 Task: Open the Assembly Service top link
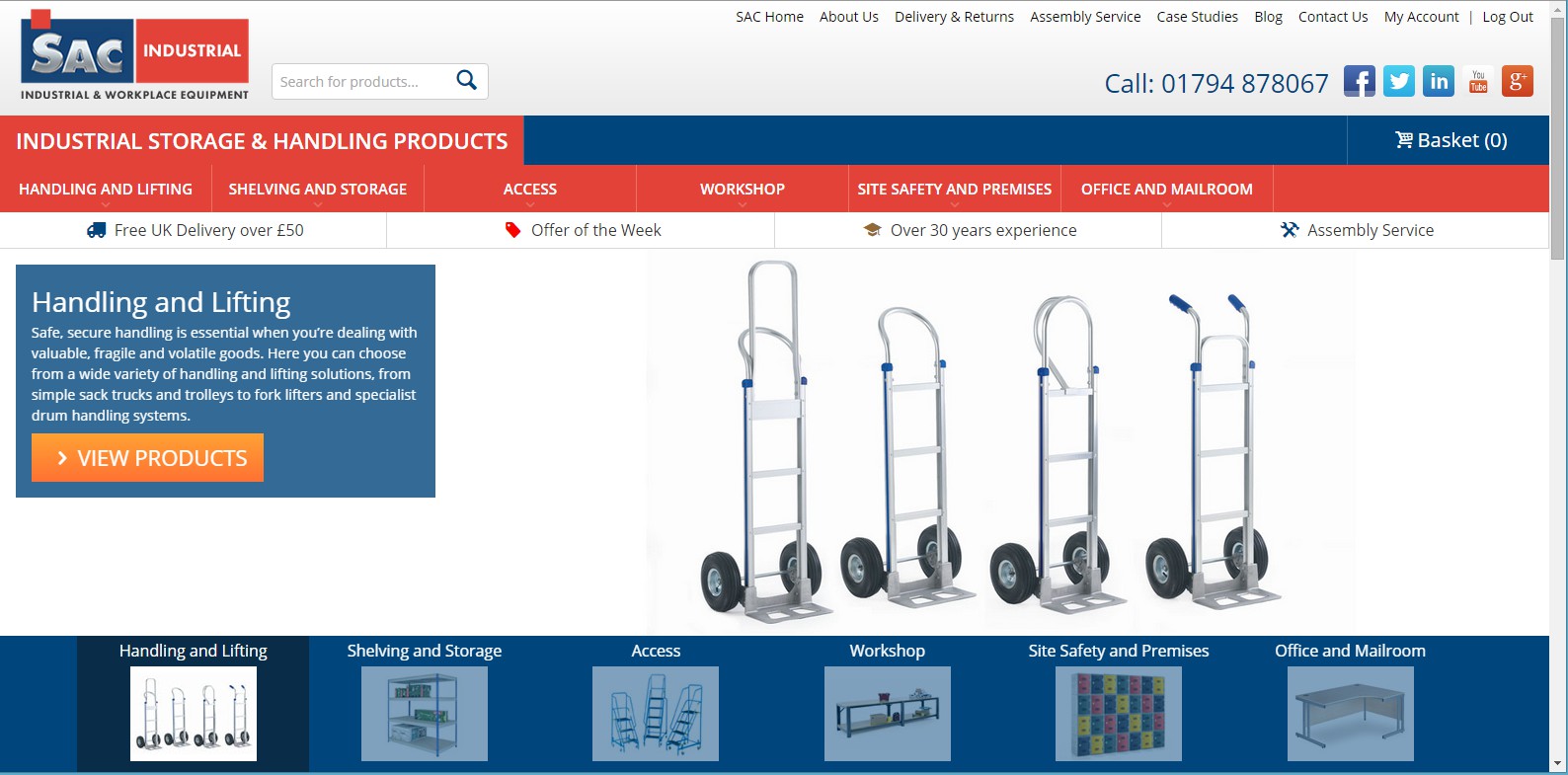(1085, 17)
